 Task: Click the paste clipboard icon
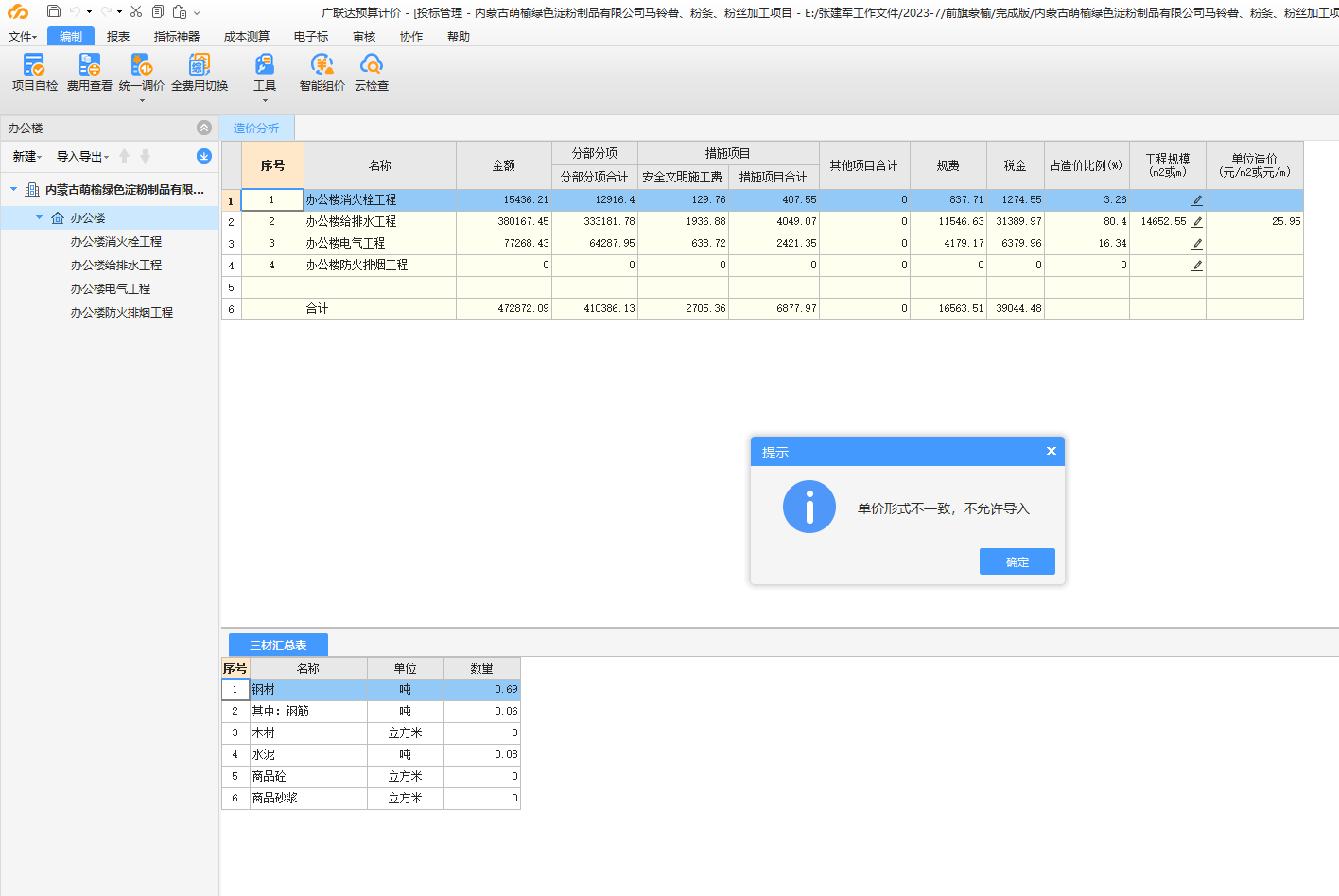(180, 11)
